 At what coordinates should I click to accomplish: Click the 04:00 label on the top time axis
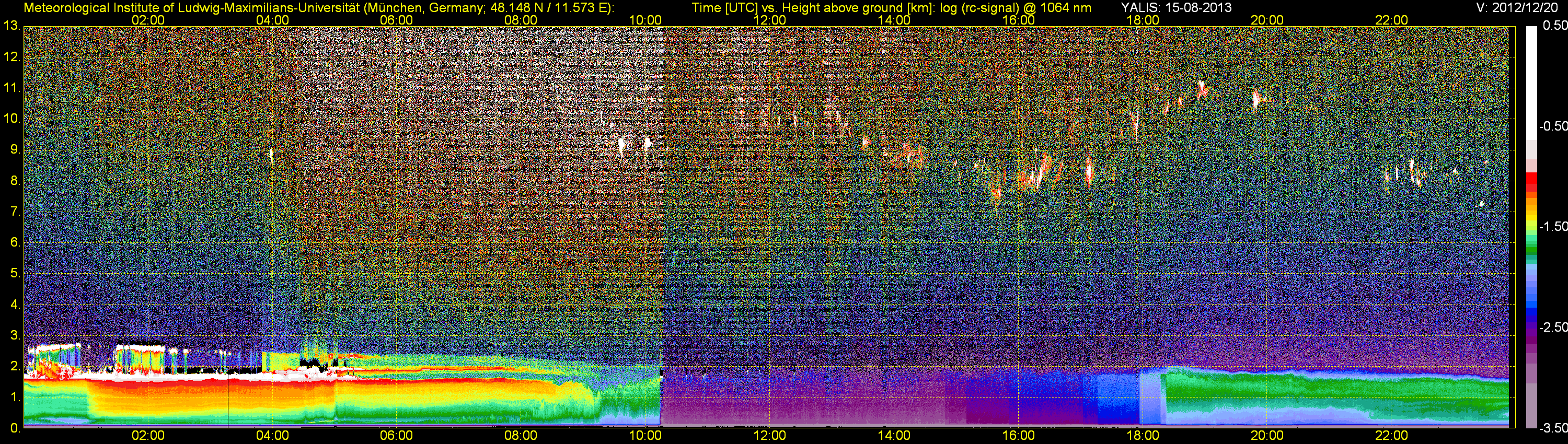click(272, 20)
